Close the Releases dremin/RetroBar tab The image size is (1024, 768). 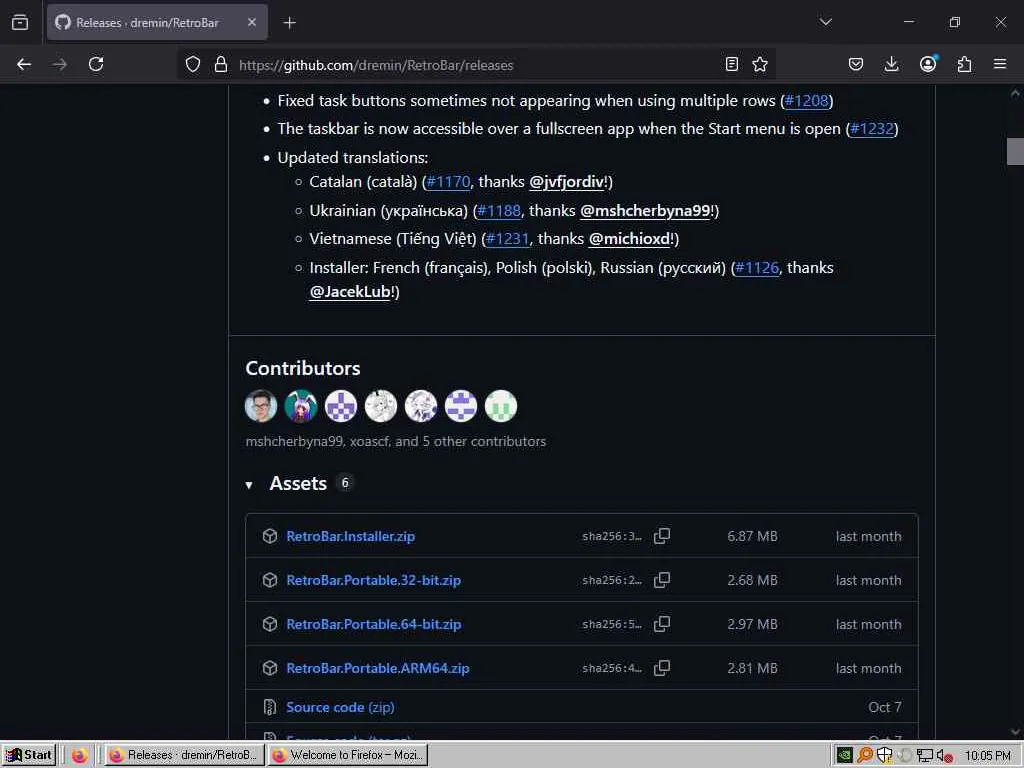pyautogui.click(x=252, y=22)
